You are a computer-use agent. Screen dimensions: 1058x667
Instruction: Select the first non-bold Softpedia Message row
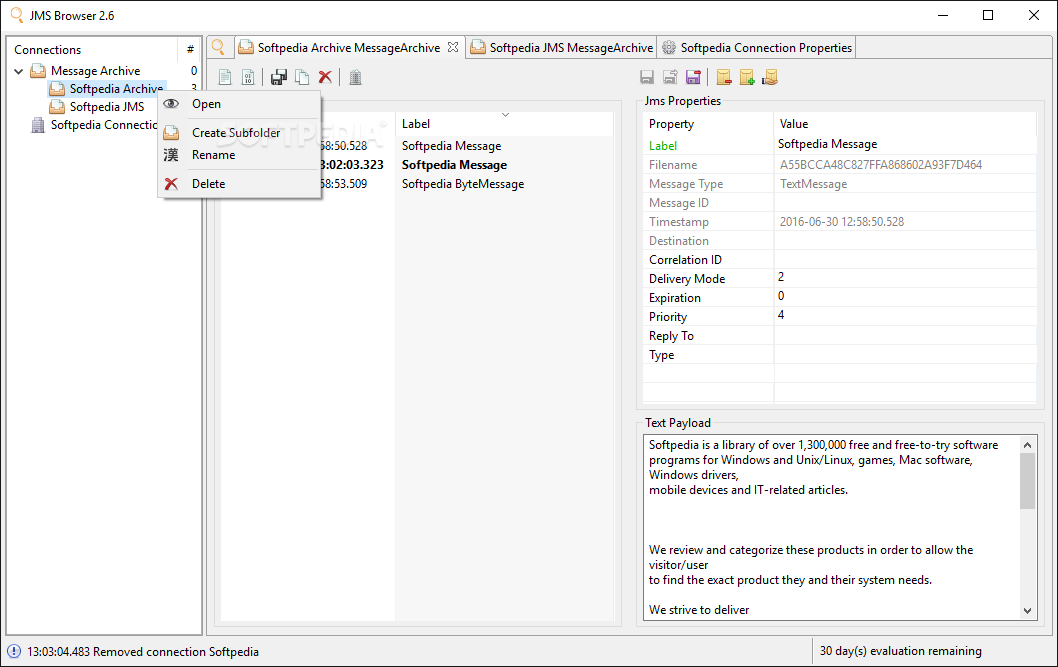[x=451, y=146]
